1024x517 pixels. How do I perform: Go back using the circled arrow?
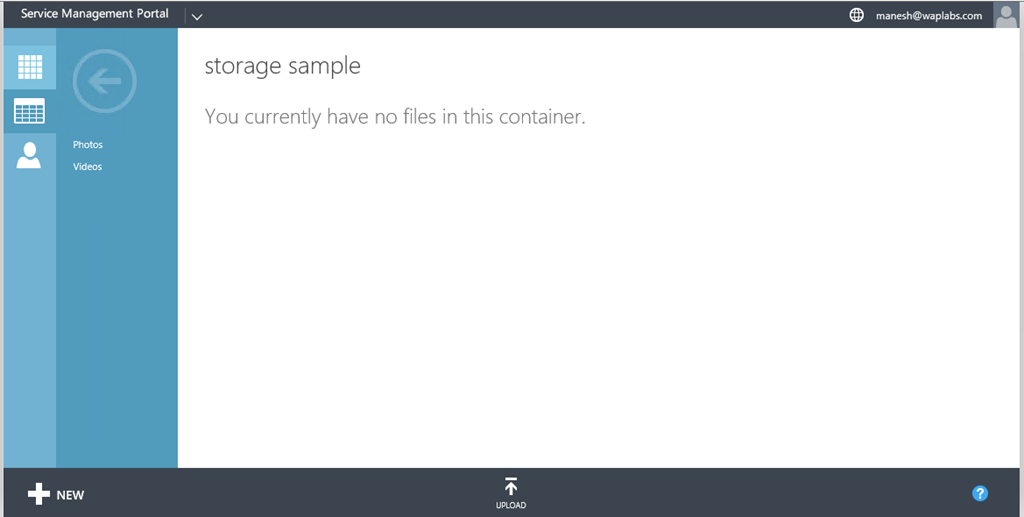click(x=105, y=81)
